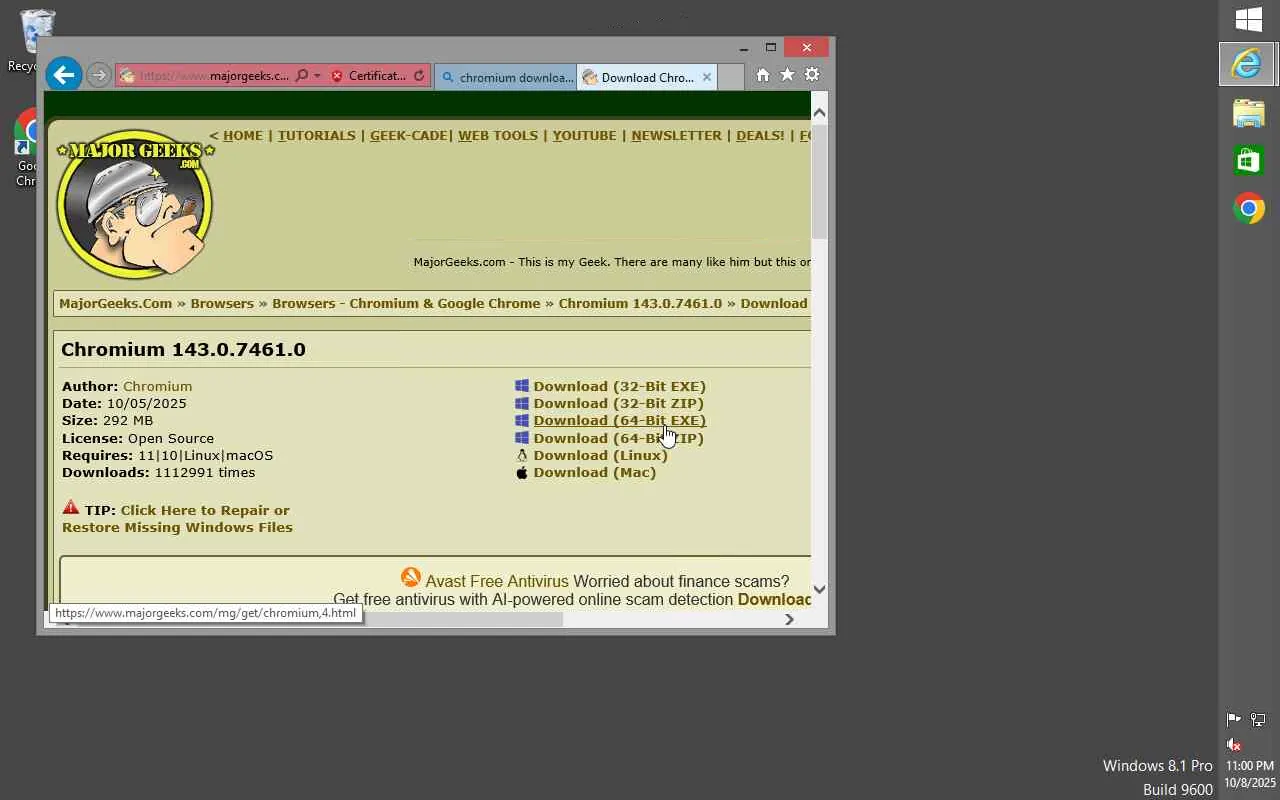The image size is (1280, 800).
Task: Open the YOUTUBE navigation link
Action: 584,136
